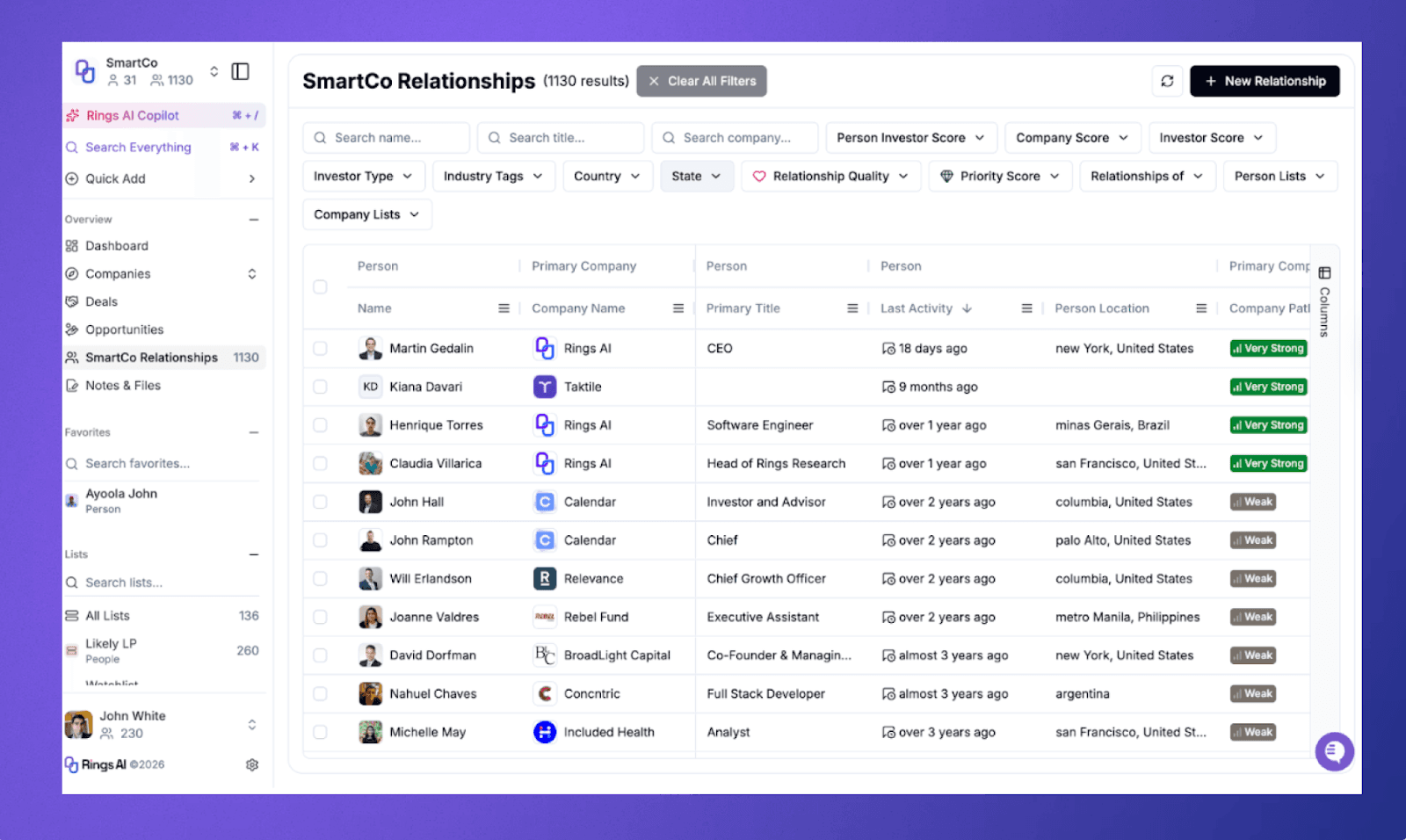This screenshot has width=1406, height=840.
Task: Click Very Strong badge for Martin Gedalin
Action: (1268, 348)
